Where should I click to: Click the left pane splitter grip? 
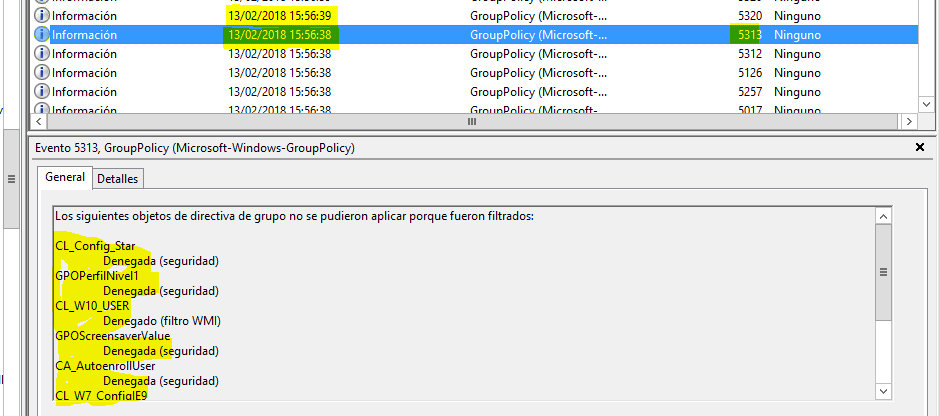coord(10,178)
